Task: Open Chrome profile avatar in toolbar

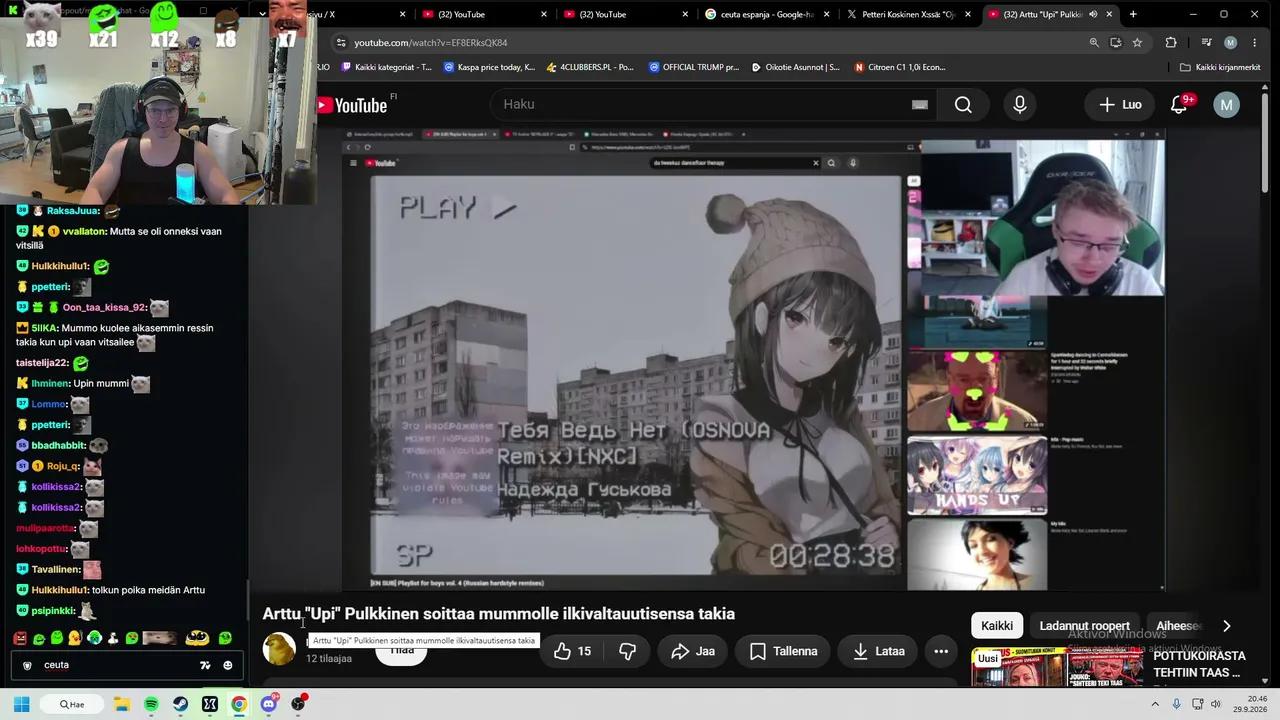Action: point(1231,43)
